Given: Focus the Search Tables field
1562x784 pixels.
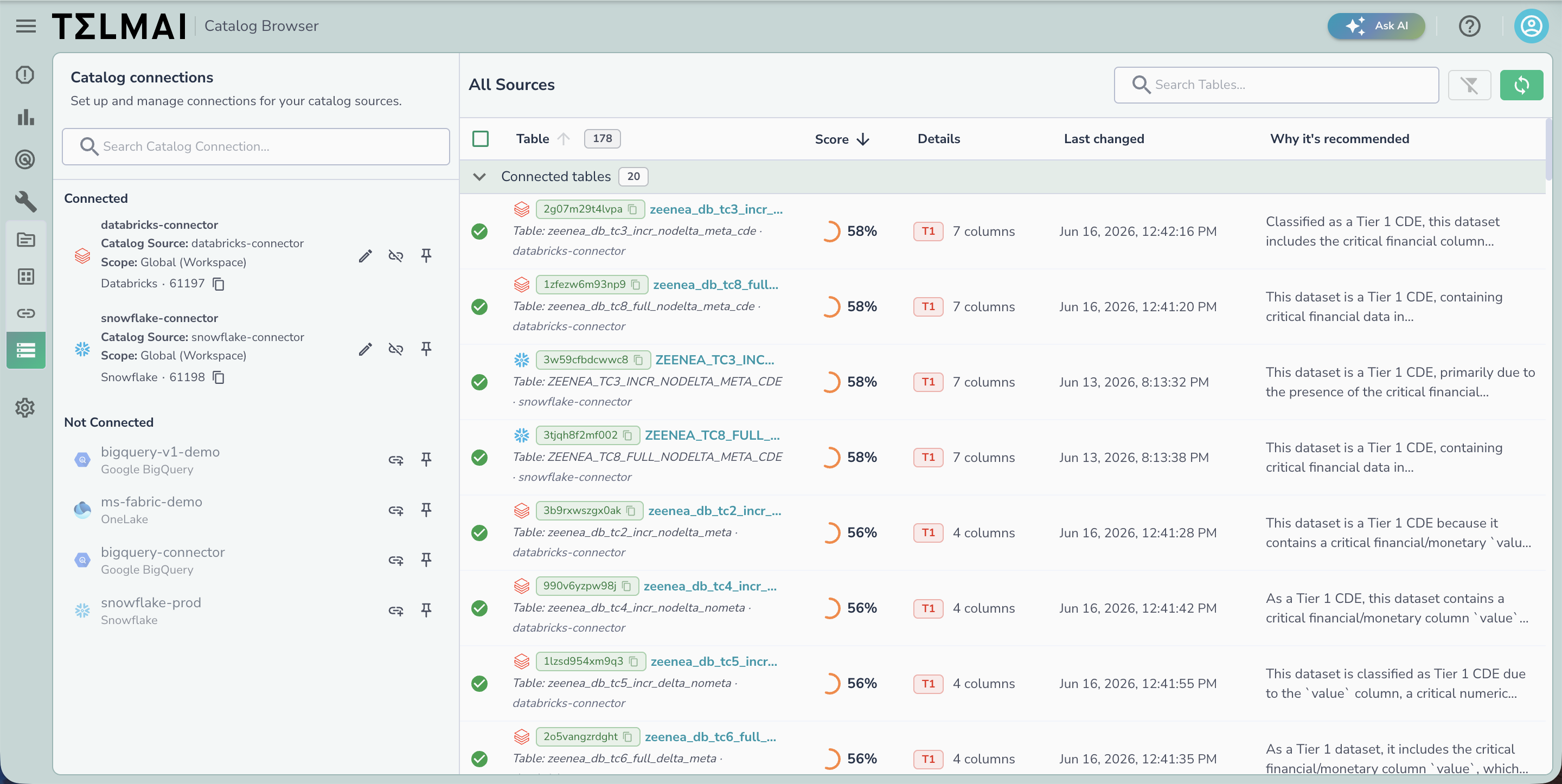Looking at the screenshot, I should pos(1276,85).
